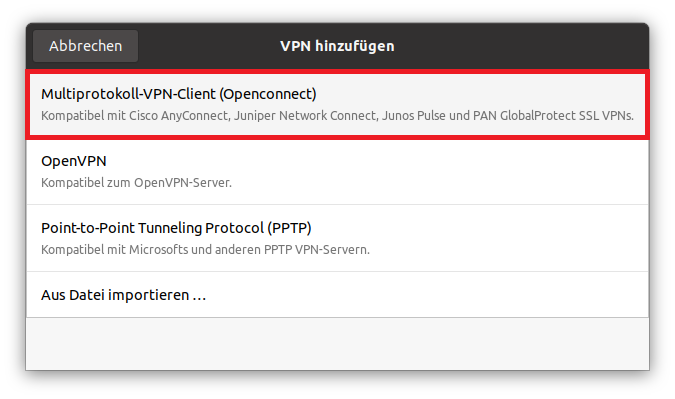Click the PAN GlobalProtect SSL VPNs text
The height and width of the screenshot is (399, 675).
[x=553, y=116]
